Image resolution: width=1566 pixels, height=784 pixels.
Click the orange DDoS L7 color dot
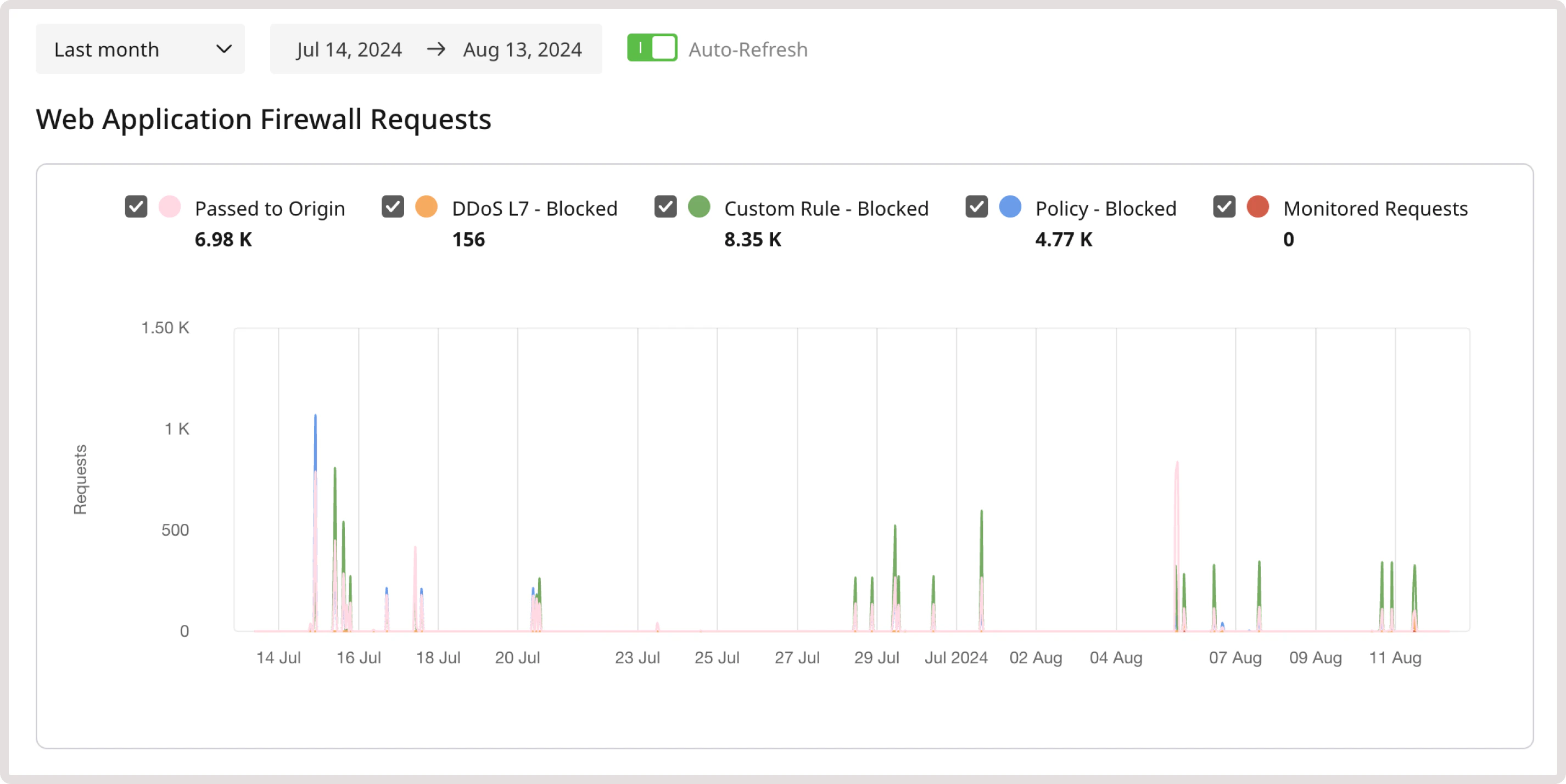click(427, 207)
